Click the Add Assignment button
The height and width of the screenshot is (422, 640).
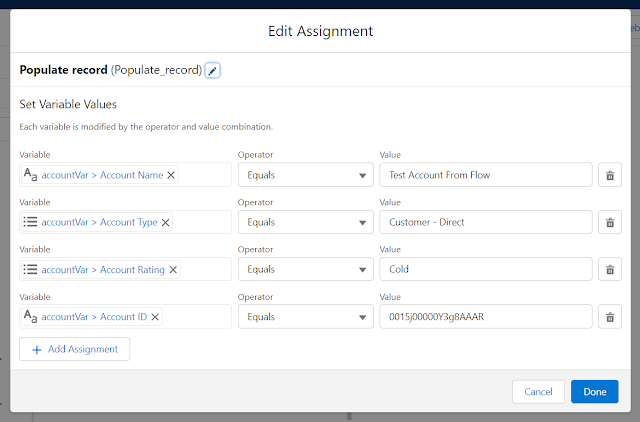(75, 349)
